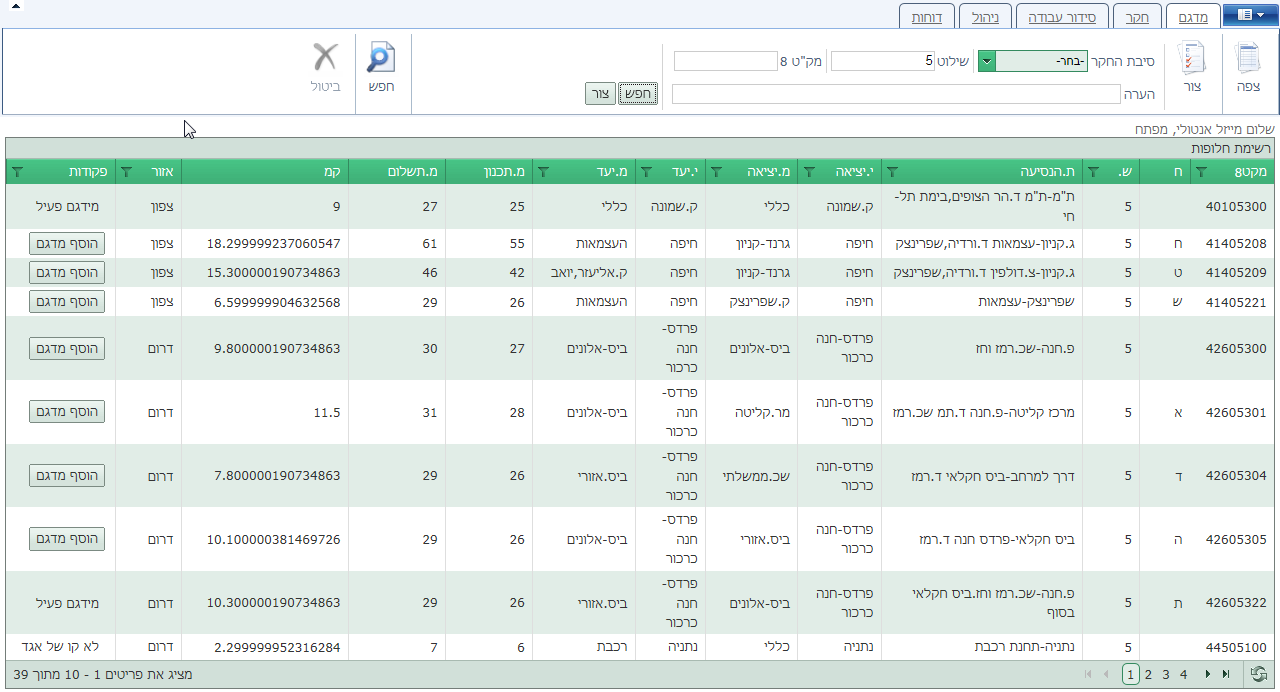Click the צפה document view icon
Screen dimensions: 1280x692
click(1248, 58)
